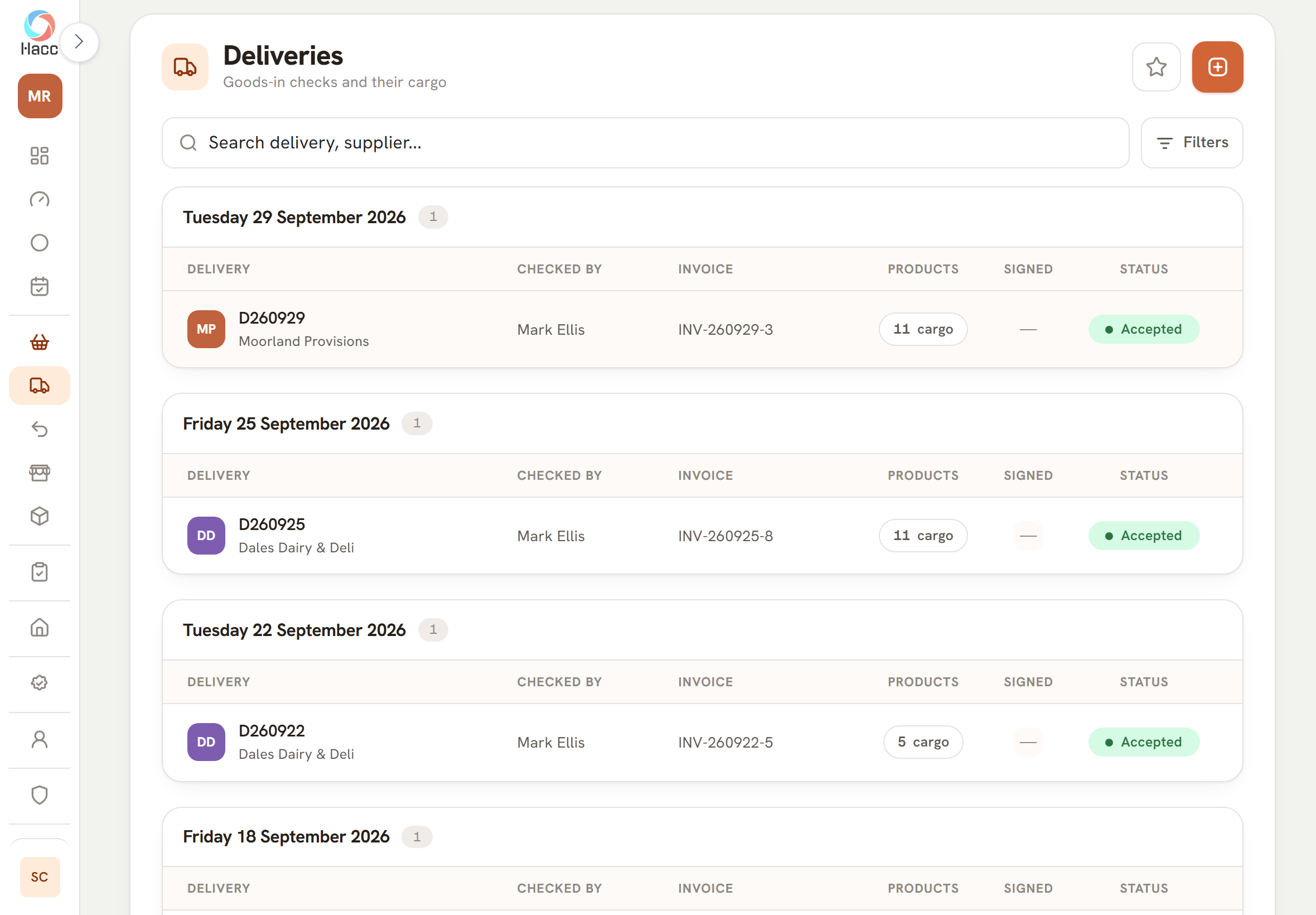
Task: Click the SC avatar in the sidebar
Action: click(x=40, y=877)
